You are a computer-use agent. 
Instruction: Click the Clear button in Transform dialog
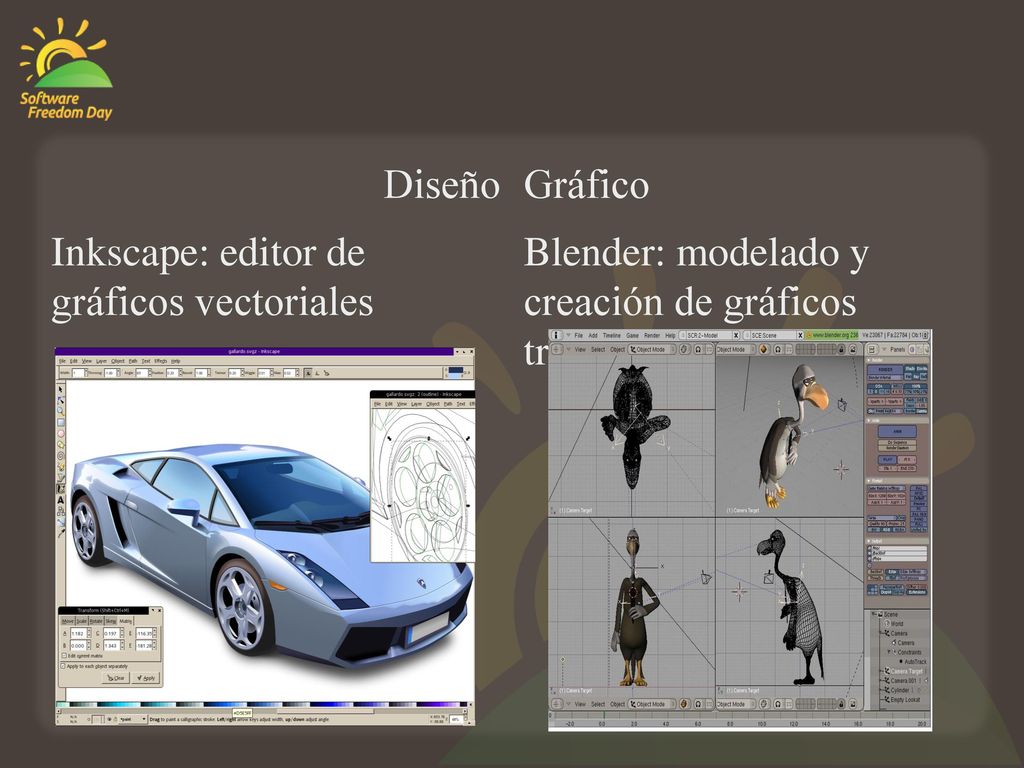[116, 678]
